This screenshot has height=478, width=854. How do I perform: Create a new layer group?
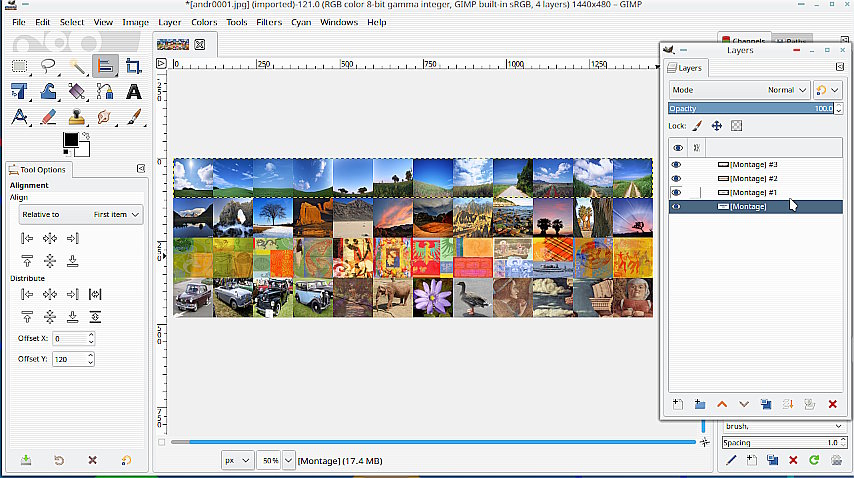click(x=700, y=404)
